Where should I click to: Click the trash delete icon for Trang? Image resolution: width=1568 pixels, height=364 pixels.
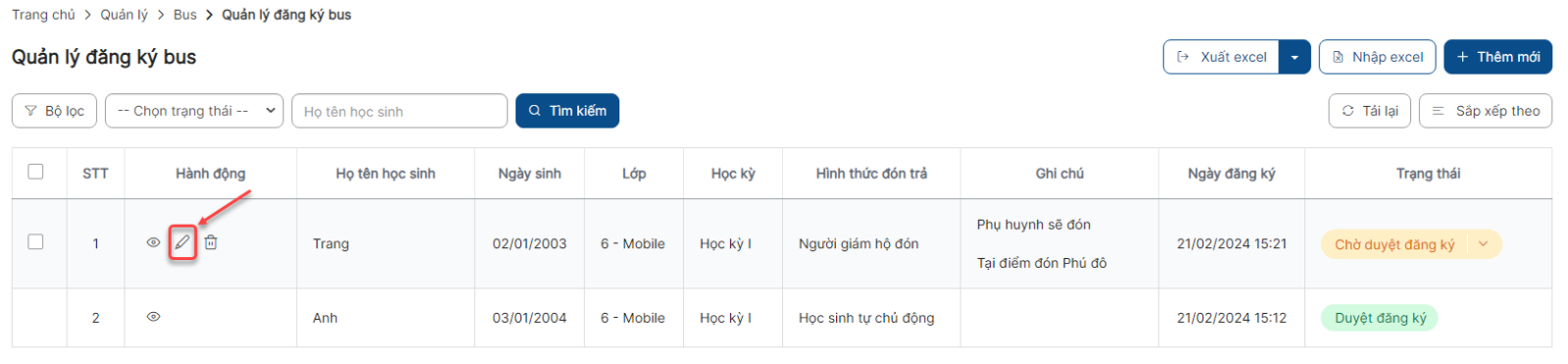coord(211,242)
